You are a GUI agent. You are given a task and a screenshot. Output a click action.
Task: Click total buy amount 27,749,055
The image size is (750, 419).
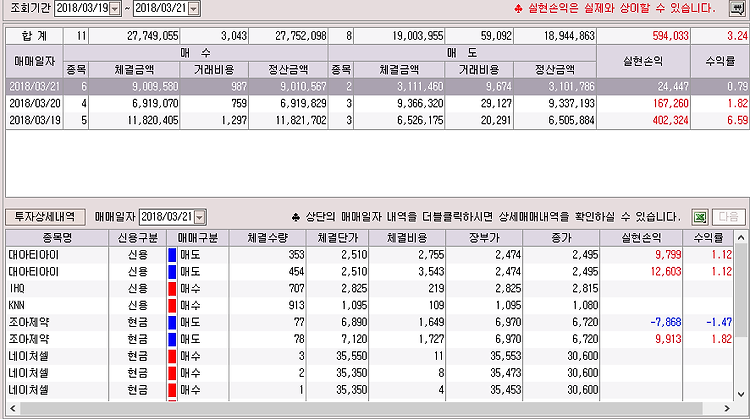[x=153, y=36]
